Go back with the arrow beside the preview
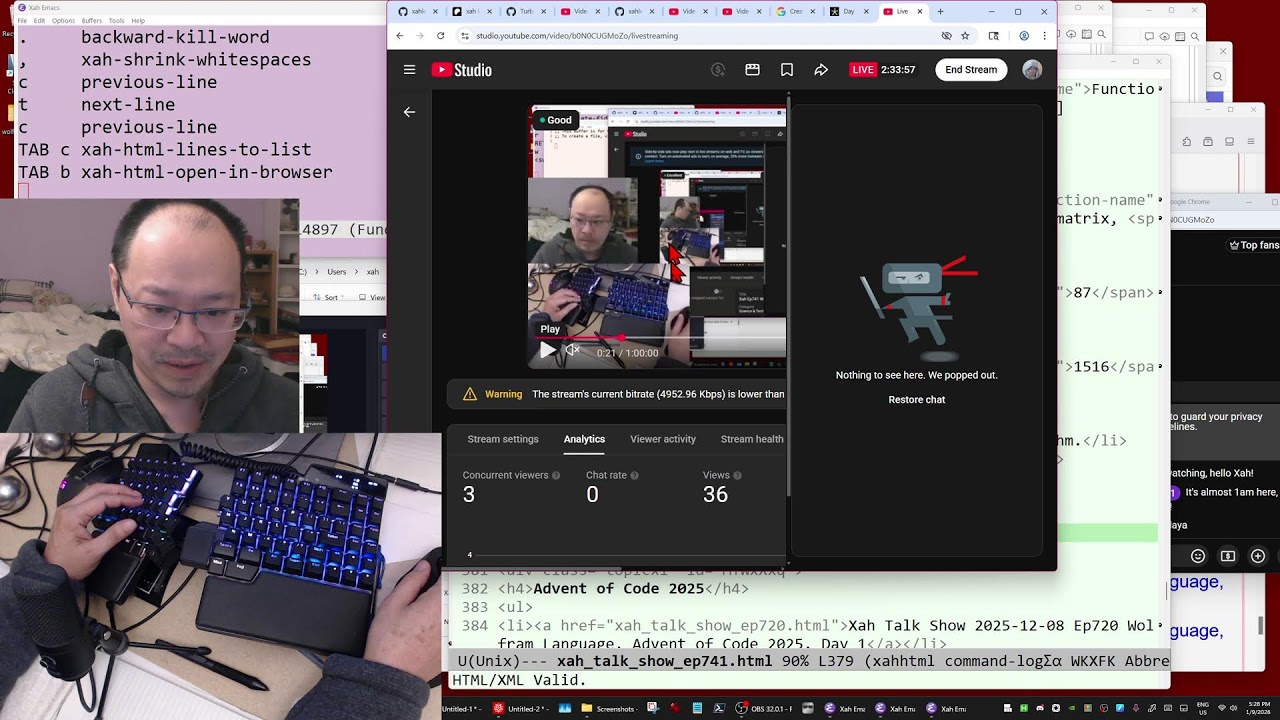The image size is (1280, 720). point(409,112)
